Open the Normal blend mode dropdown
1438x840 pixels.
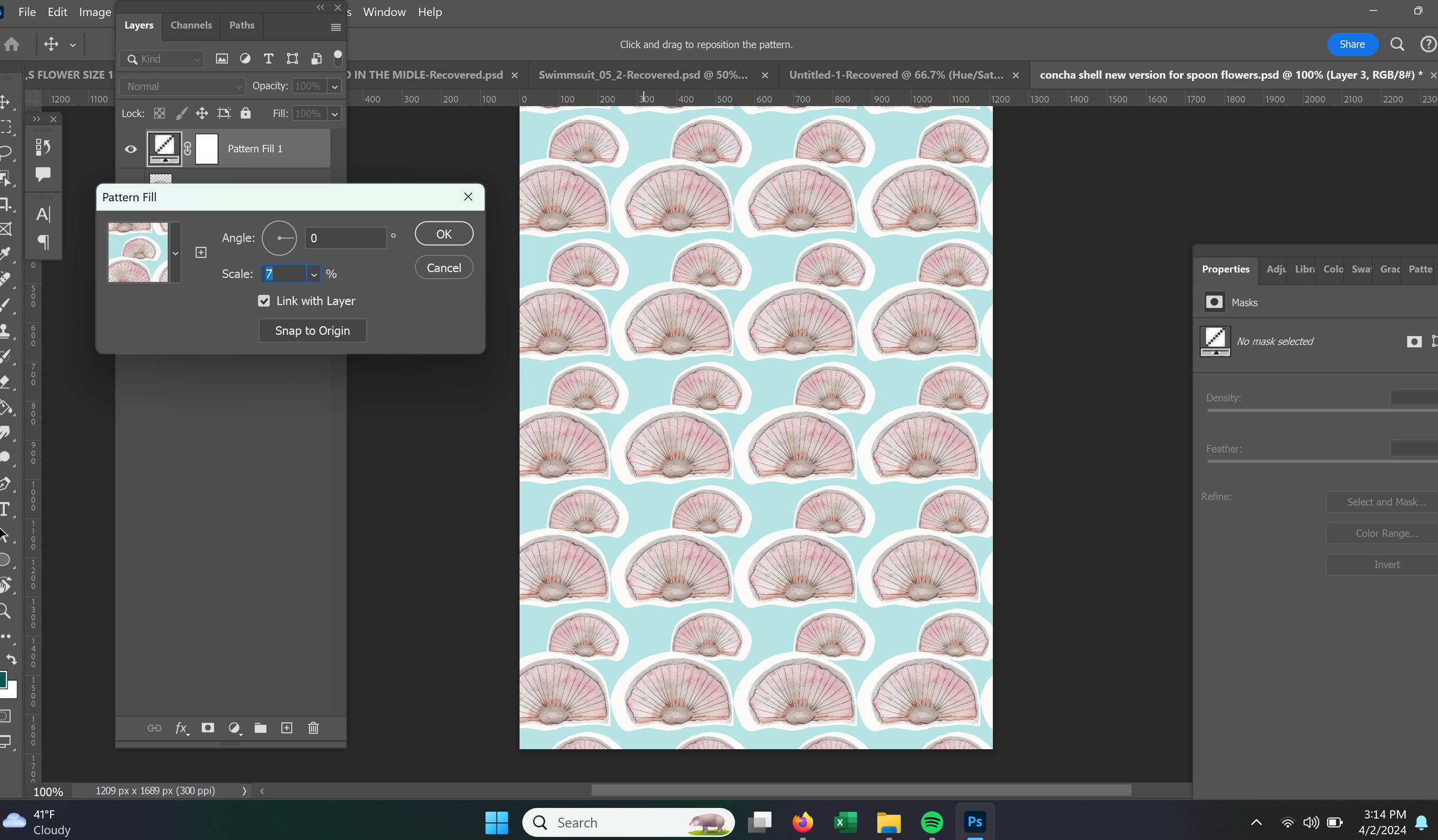[x=182, y=86]
